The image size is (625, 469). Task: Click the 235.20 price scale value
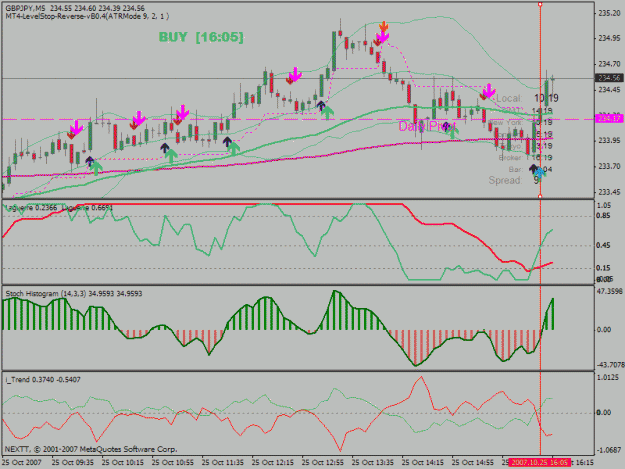click(x=609, y=13)
